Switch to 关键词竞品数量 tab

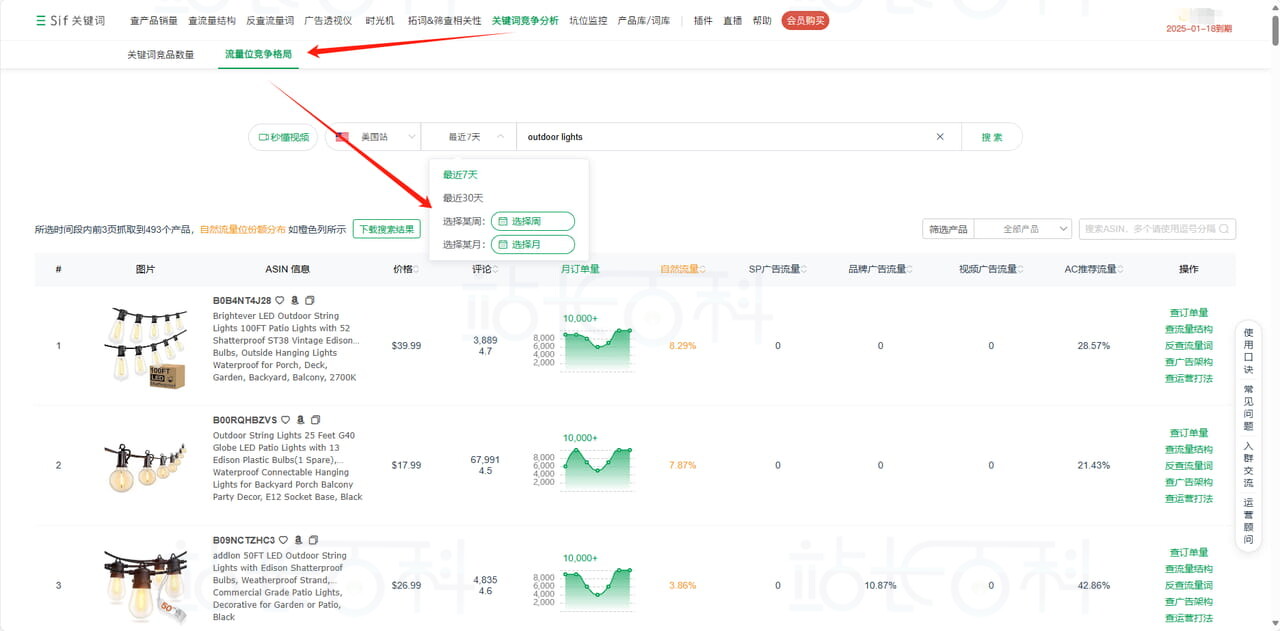coord(161,54)
